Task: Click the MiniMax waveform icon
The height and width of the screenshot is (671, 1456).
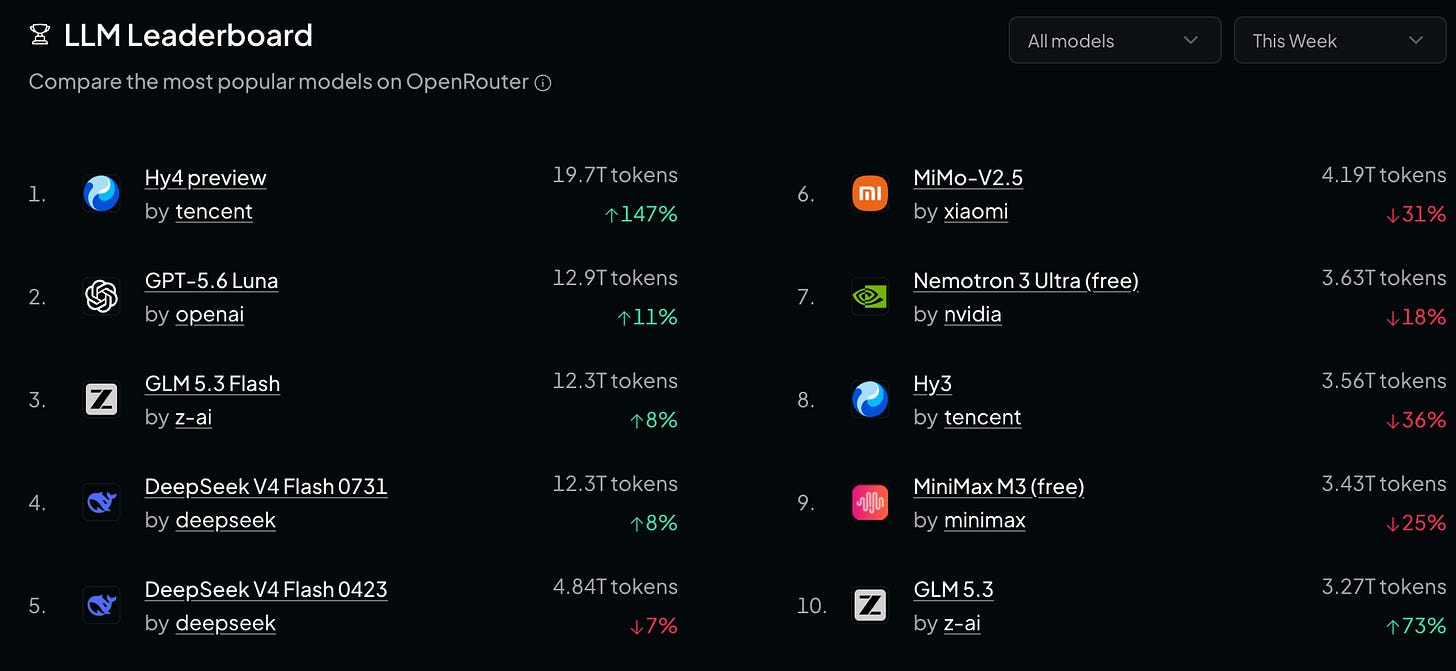Action: (870, 502)
